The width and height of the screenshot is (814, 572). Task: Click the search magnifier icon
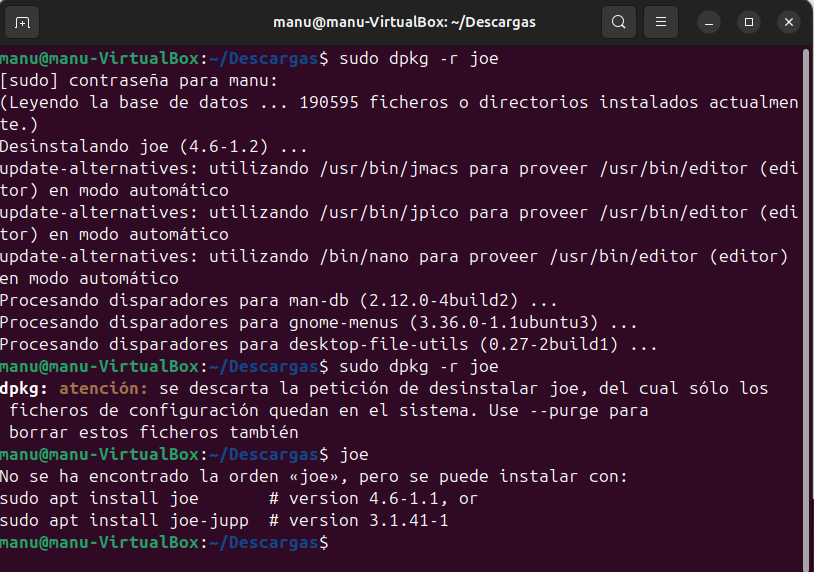click(619, 22)
